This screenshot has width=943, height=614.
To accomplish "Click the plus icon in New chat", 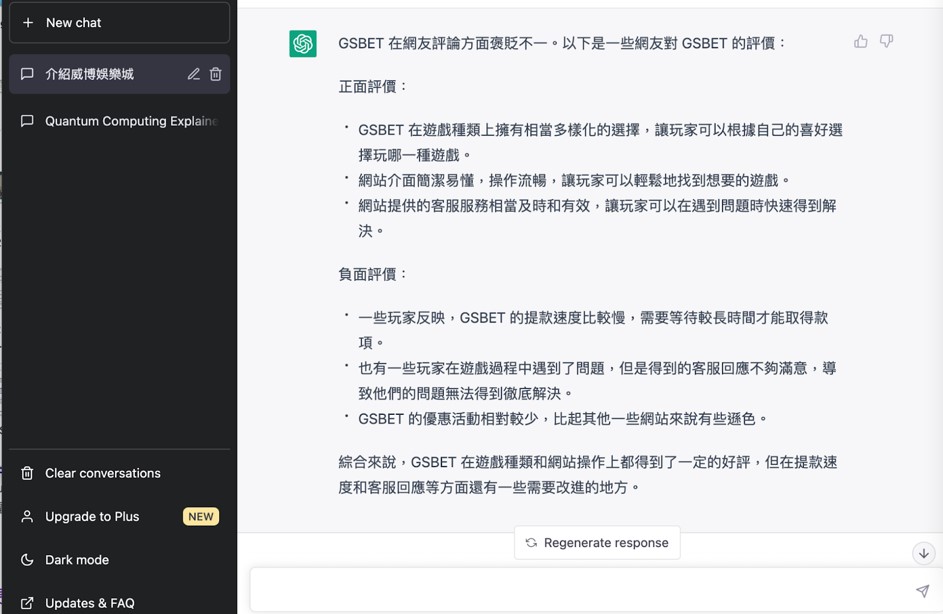I will 28,22.
